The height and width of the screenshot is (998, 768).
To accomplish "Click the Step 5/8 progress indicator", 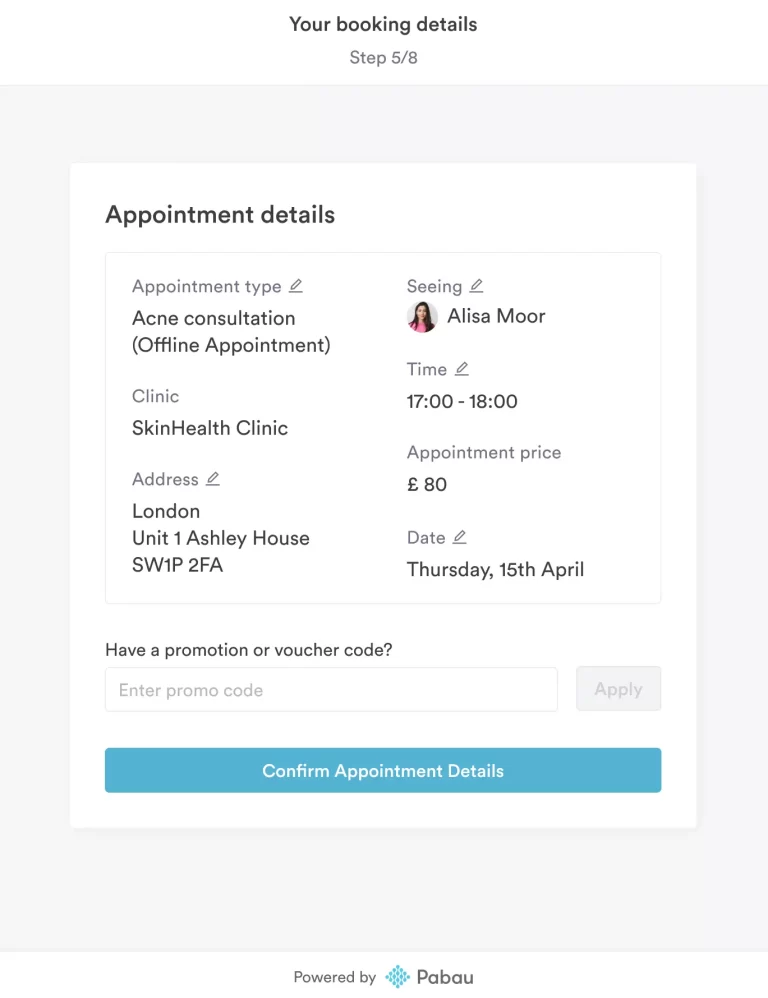I will (x=383, y=58).
